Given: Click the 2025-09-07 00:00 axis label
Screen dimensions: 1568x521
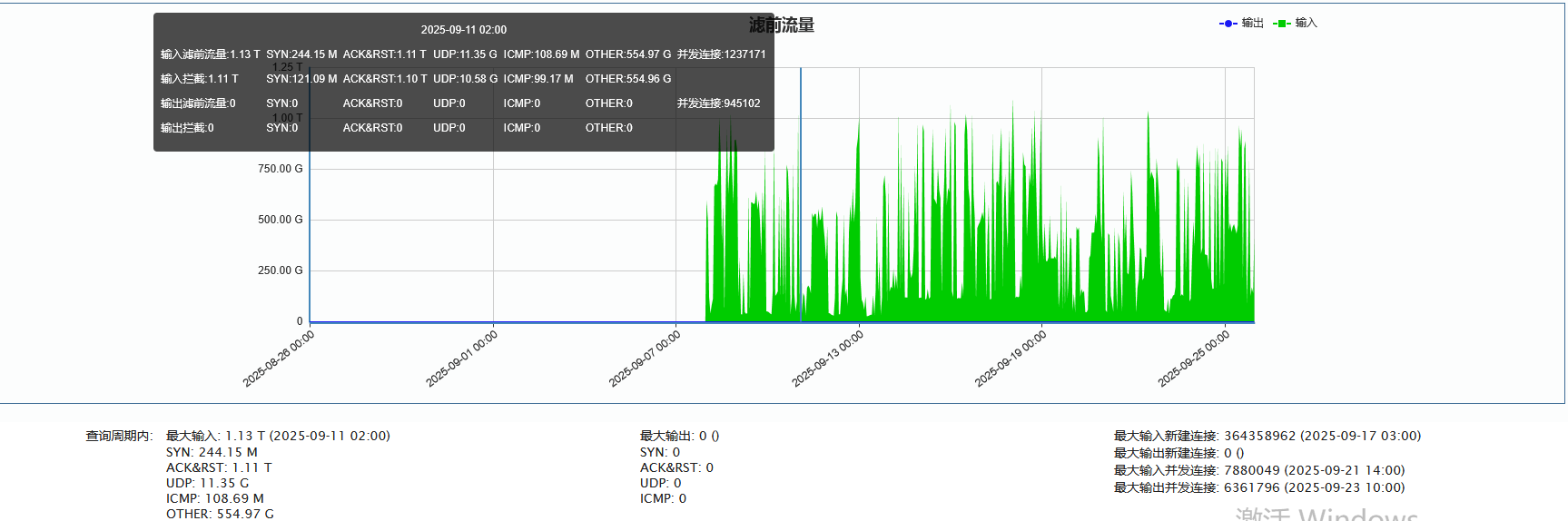Looking at the screenshot, I should click(645, 359).
